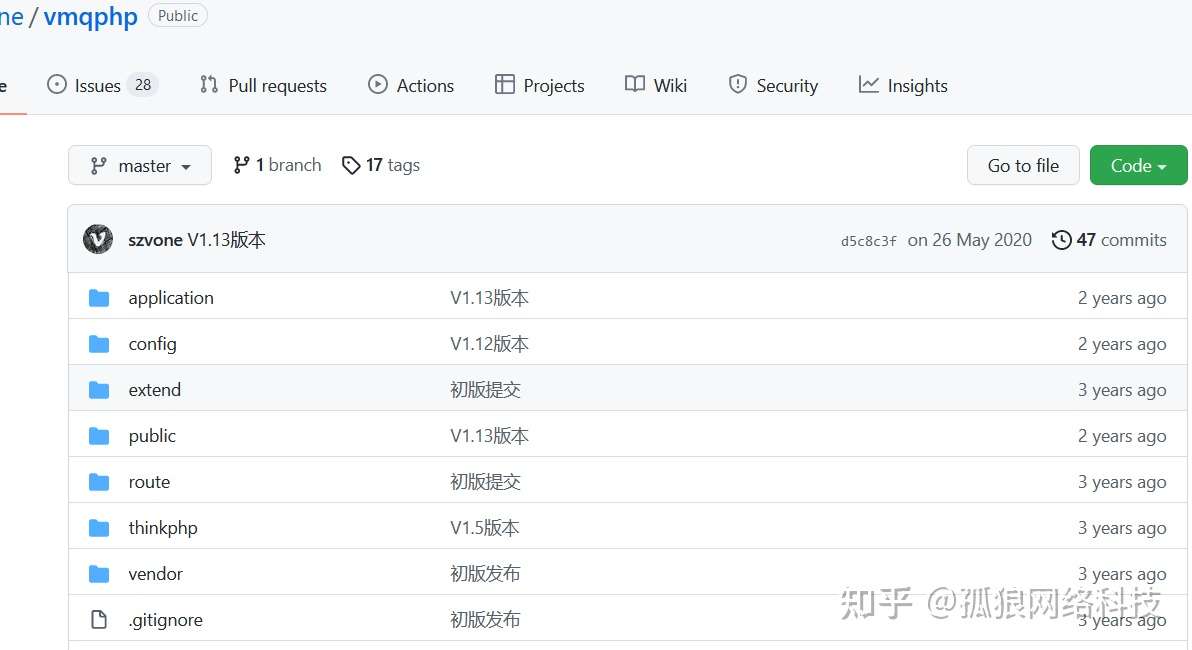This screenshot has height=650, width=1192.
Task: Click the application folder icon
Action: point(99,298)
